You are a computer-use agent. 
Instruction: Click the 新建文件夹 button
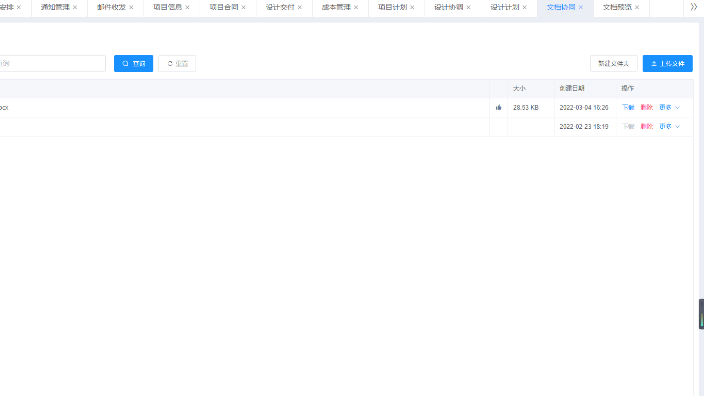(x=613, y=63)
